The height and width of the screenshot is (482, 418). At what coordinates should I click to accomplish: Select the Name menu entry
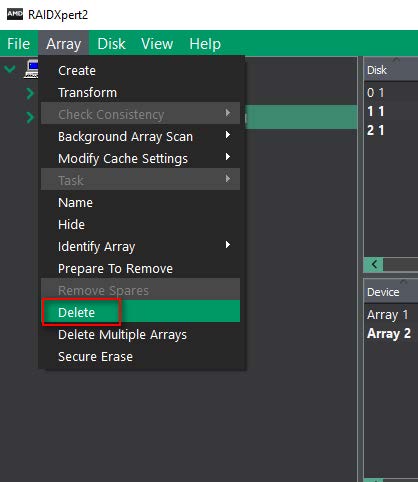coord(140,203)
